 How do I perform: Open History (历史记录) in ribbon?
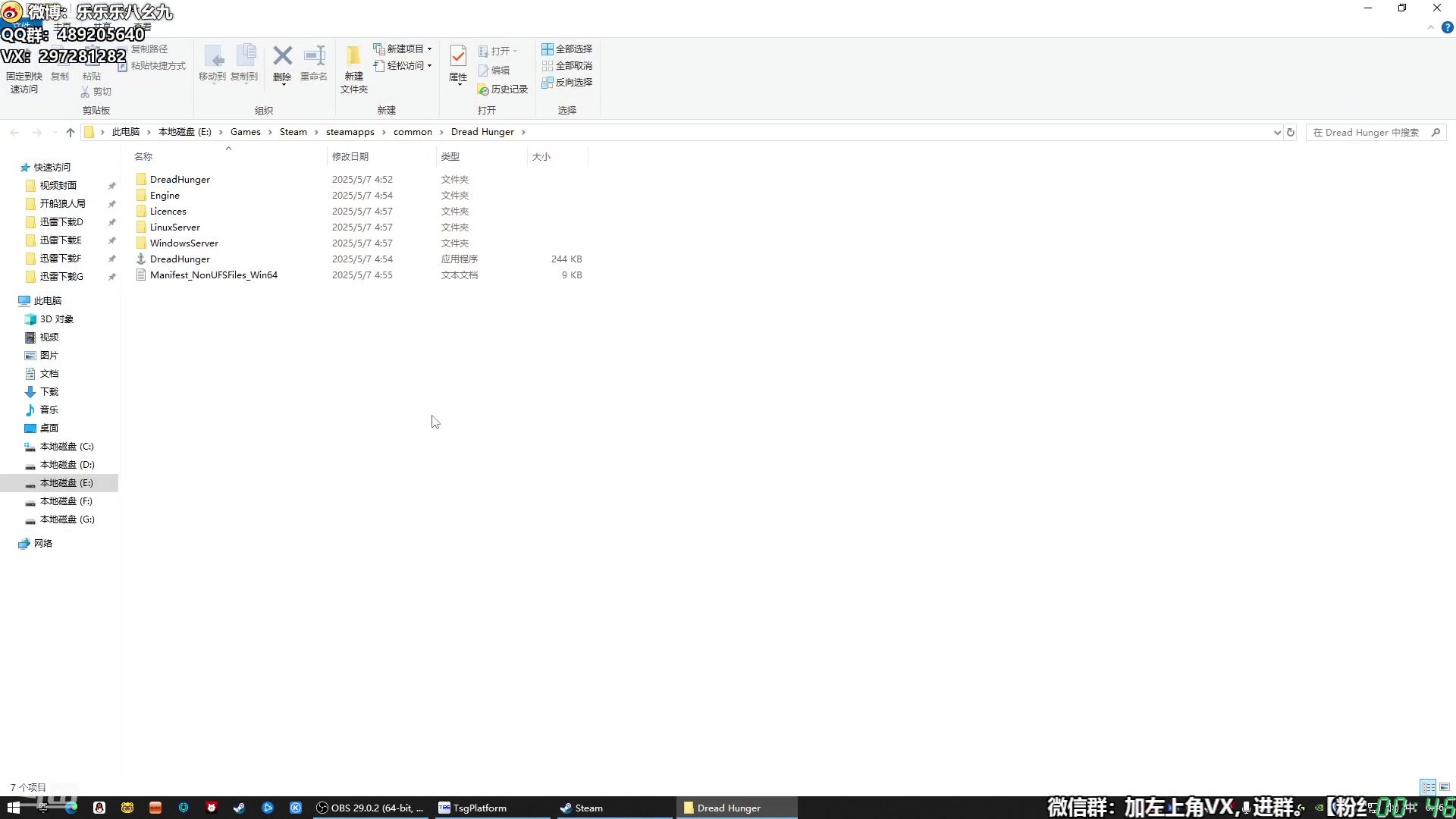502,89
